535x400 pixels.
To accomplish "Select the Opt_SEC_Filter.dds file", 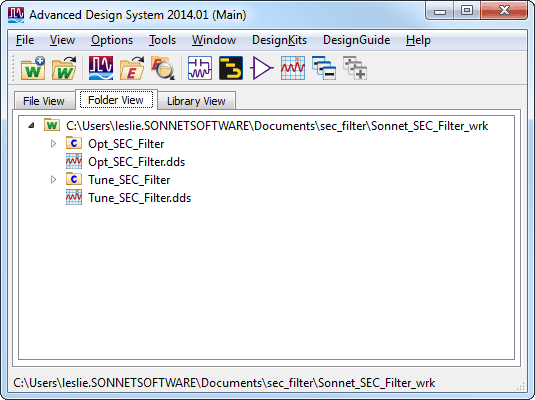I will [136, 162].
